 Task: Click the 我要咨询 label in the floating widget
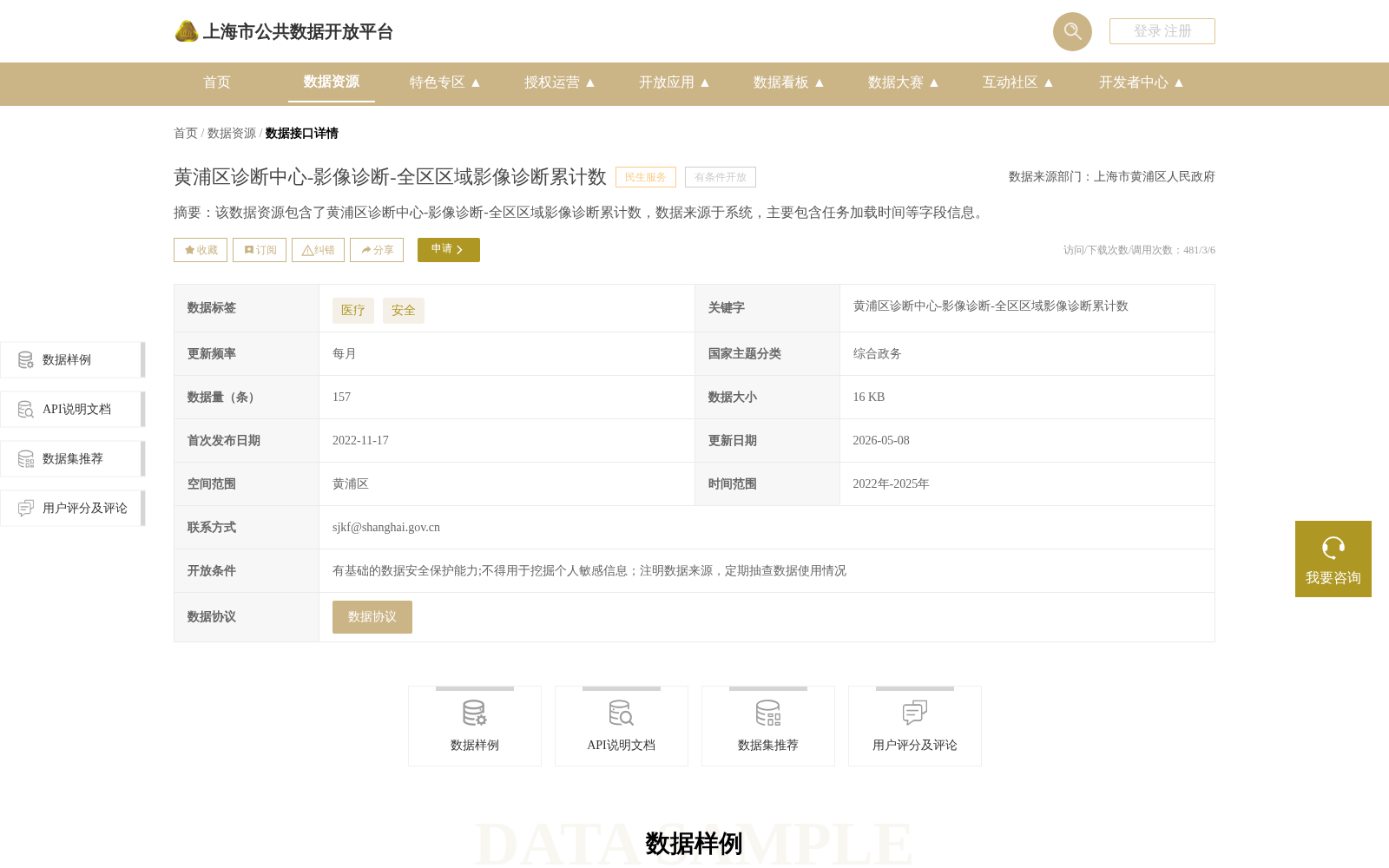(x=1333, y=578)
